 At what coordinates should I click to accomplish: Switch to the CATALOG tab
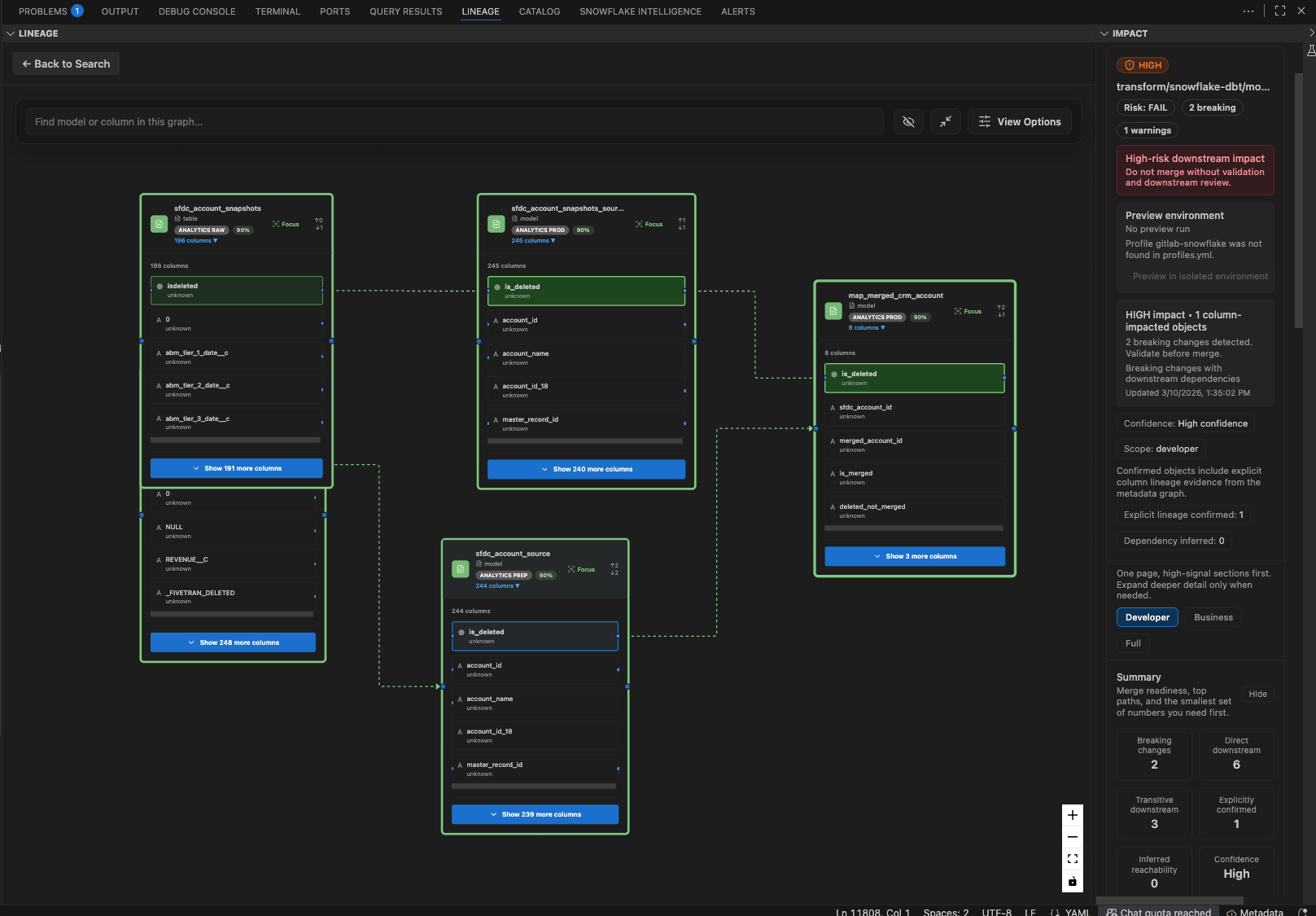[539, 11]
